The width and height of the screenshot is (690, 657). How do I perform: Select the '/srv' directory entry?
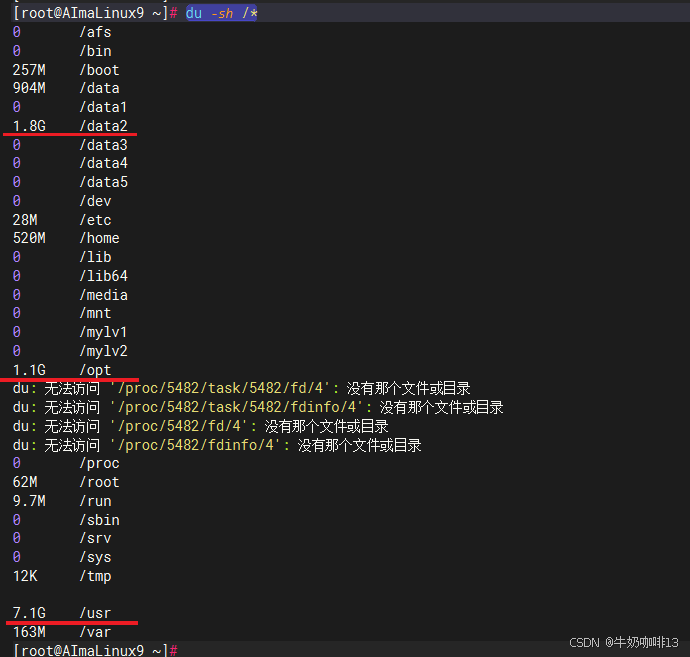tap(95, 538)
